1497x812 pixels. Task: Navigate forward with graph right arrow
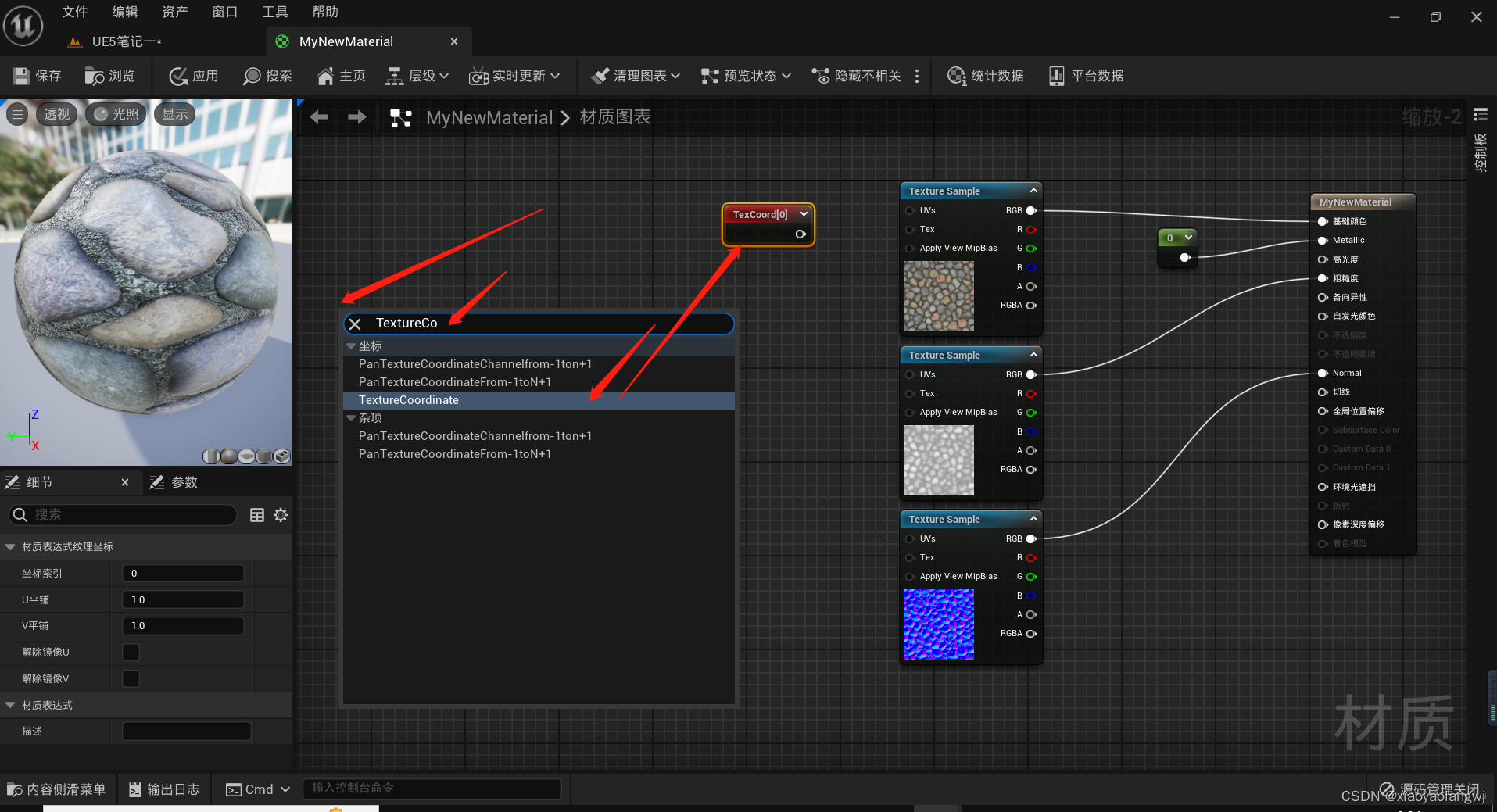[x=357, y=117]
